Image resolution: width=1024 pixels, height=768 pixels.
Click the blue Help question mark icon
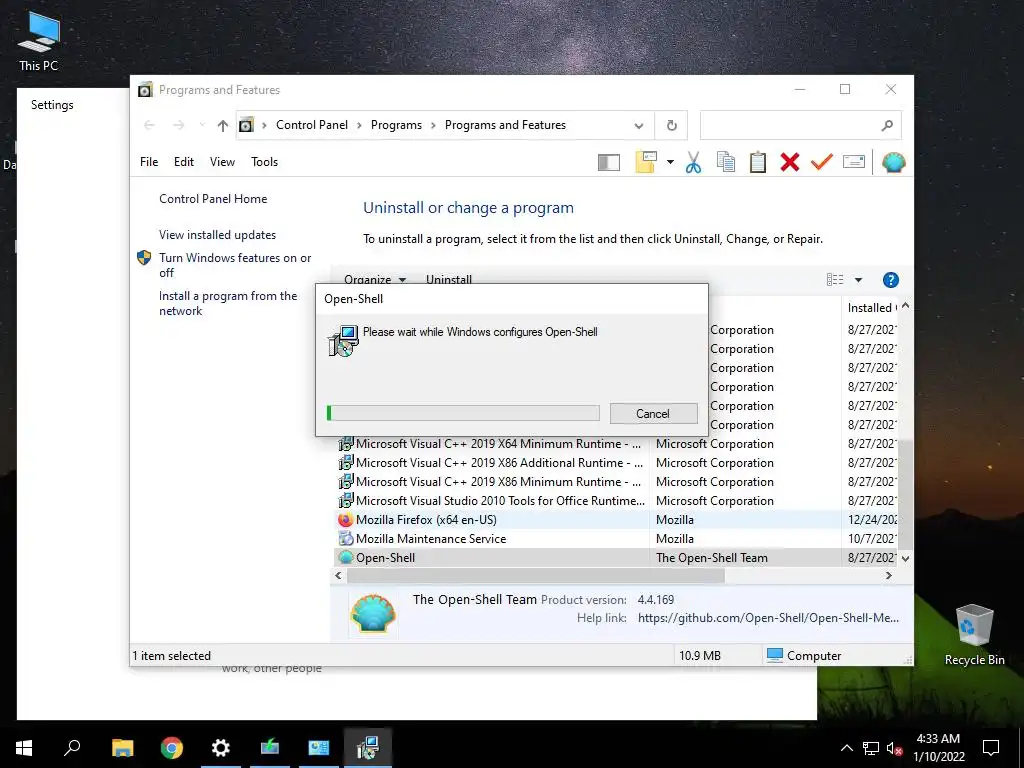(890, 280)
